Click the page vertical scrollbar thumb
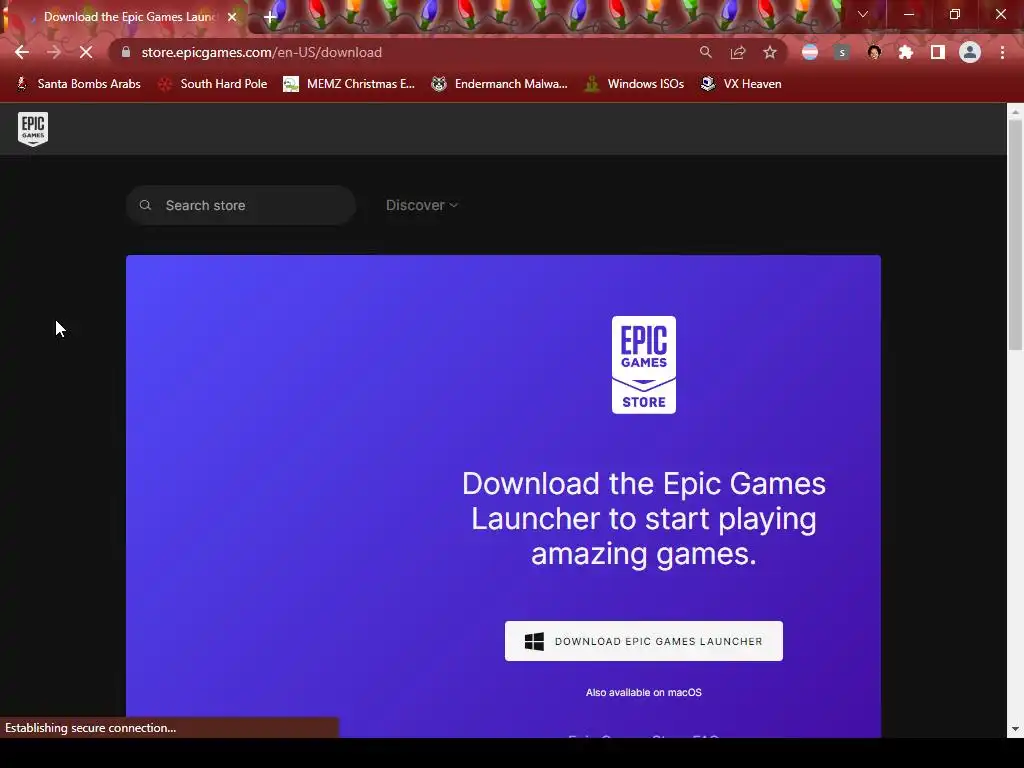 [1016, 235]
